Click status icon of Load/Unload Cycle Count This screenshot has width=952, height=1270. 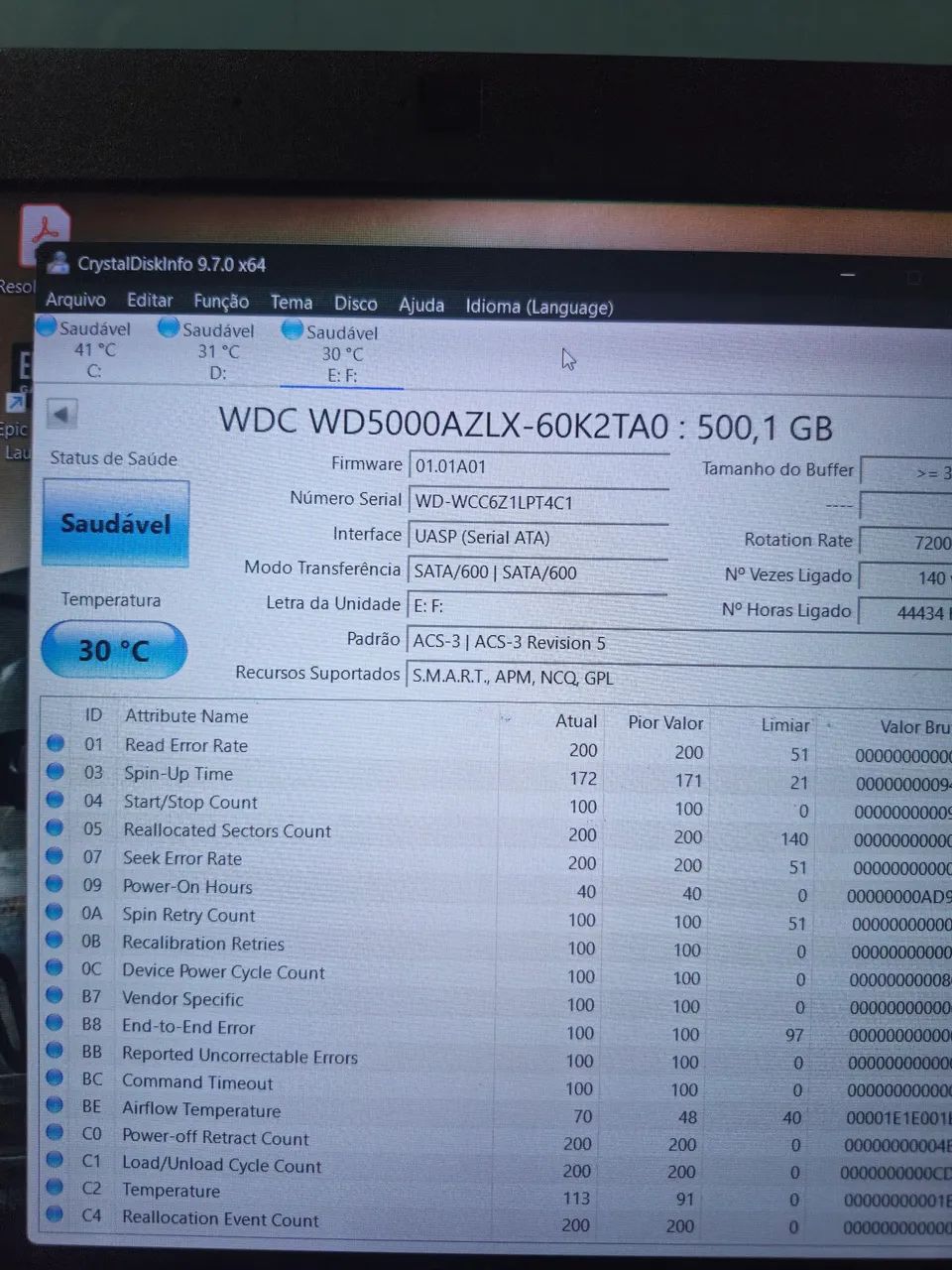[56, 1159]
